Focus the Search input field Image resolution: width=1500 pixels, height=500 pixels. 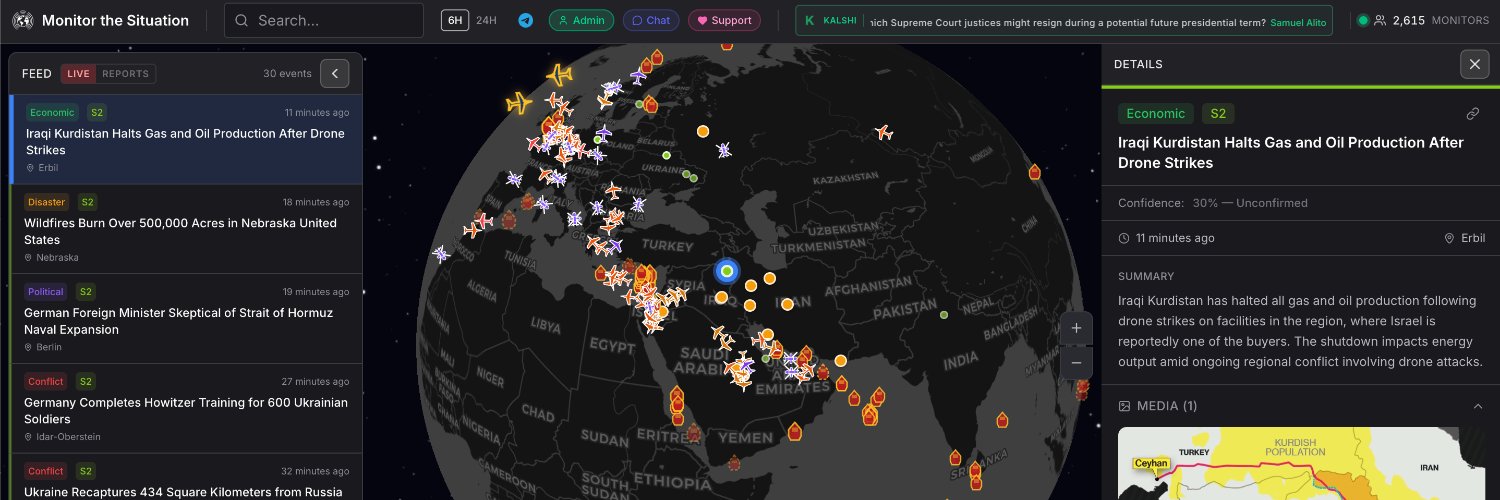coord(324,20)
